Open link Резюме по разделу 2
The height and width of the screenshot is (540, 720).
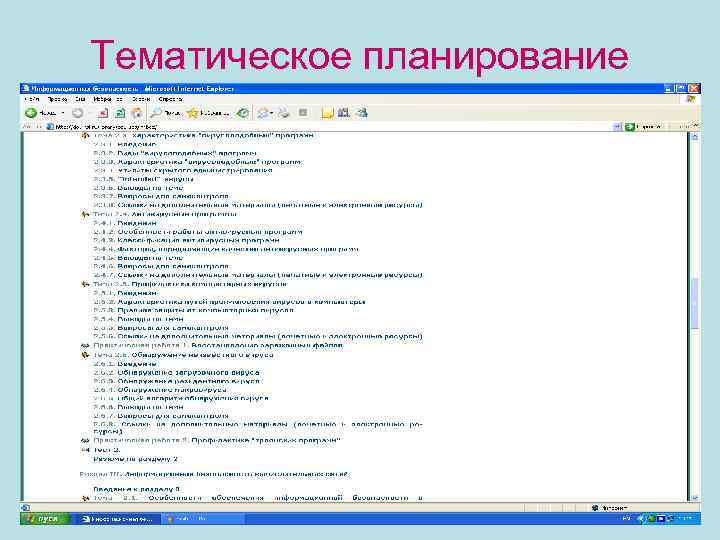point(135,459)
